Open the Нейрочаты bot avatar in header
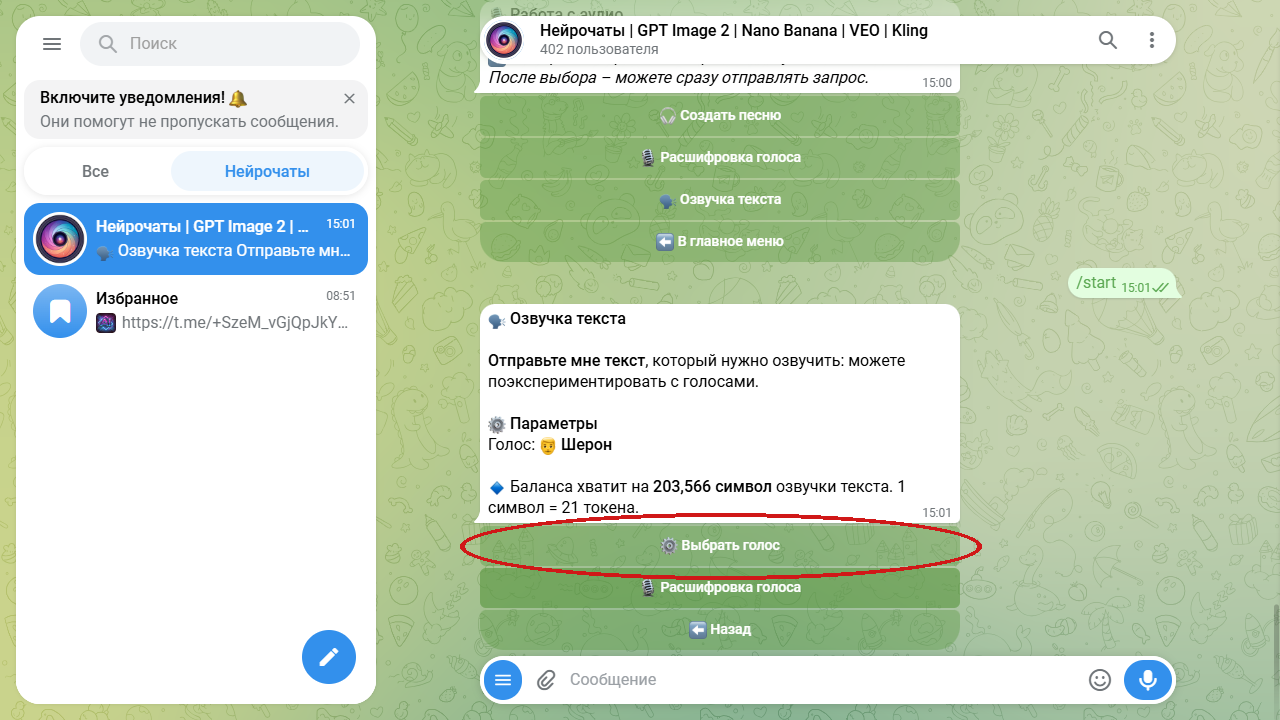This screenshot has width=1280, height=720. pyautogui.click(x=503, y=40)
